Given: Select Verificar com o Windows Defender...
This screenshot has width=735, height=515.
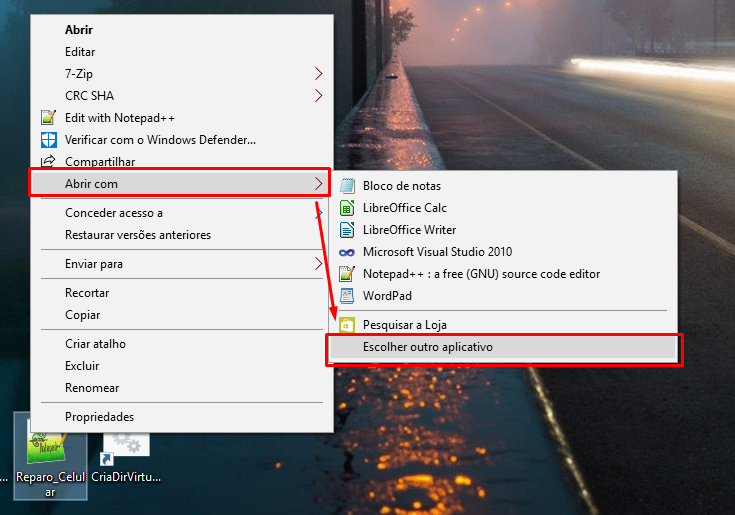Looking at the screenshot, I should click(x=182, y=140).
